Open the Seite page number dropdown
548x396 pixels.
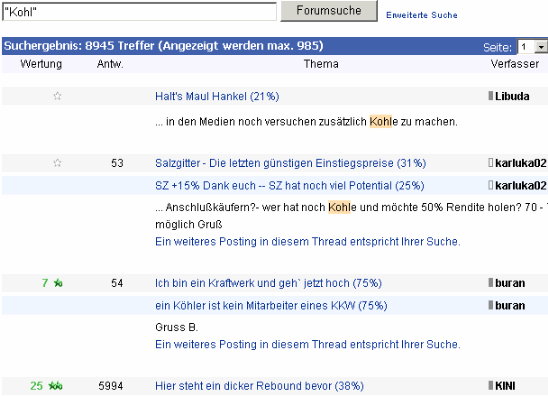pyautogui.click(x=541, y=46)
